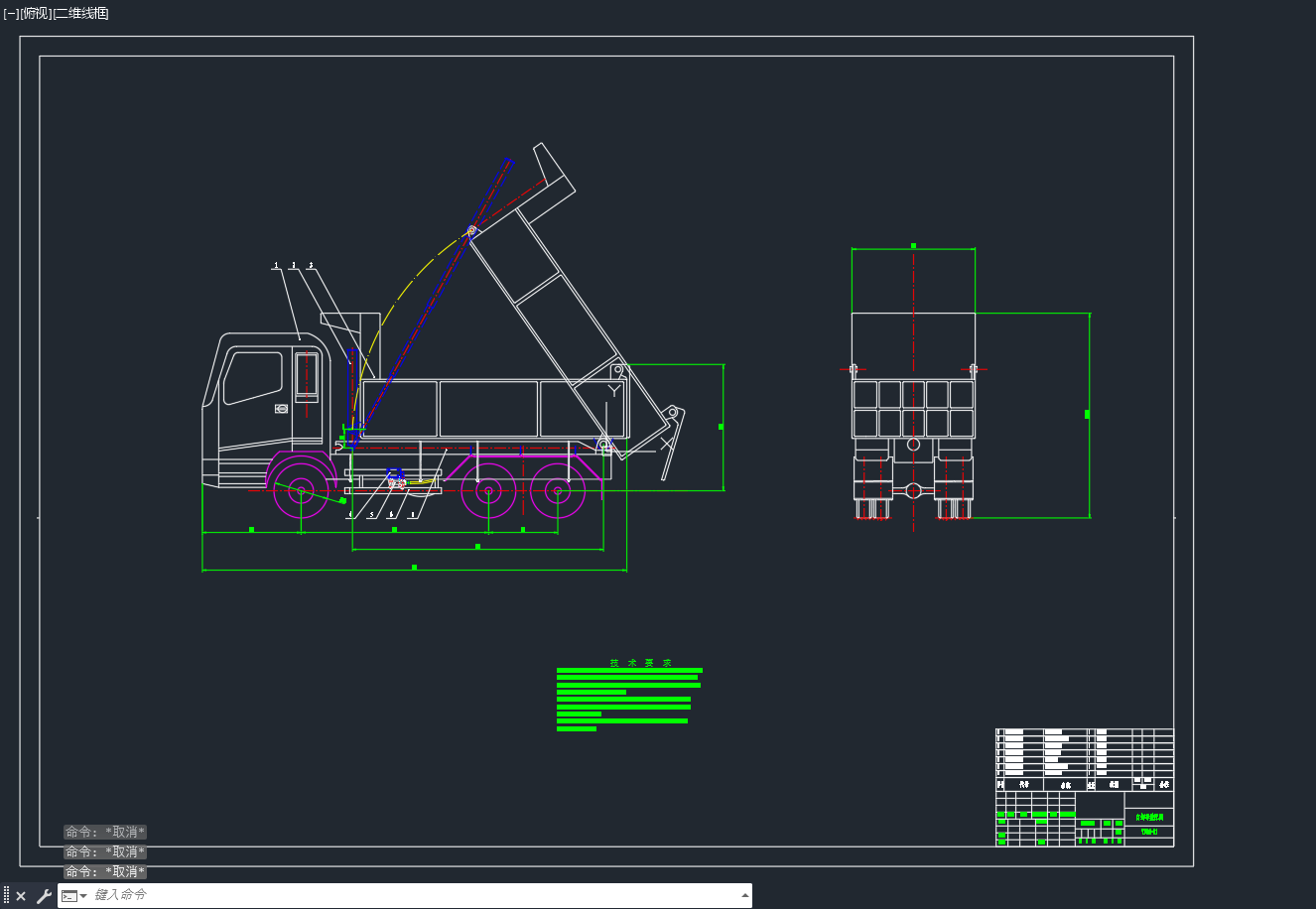Screen dimensions: 1316x909
Task: Select the rearmost magenta wheel
Action: tap(558, 490)
